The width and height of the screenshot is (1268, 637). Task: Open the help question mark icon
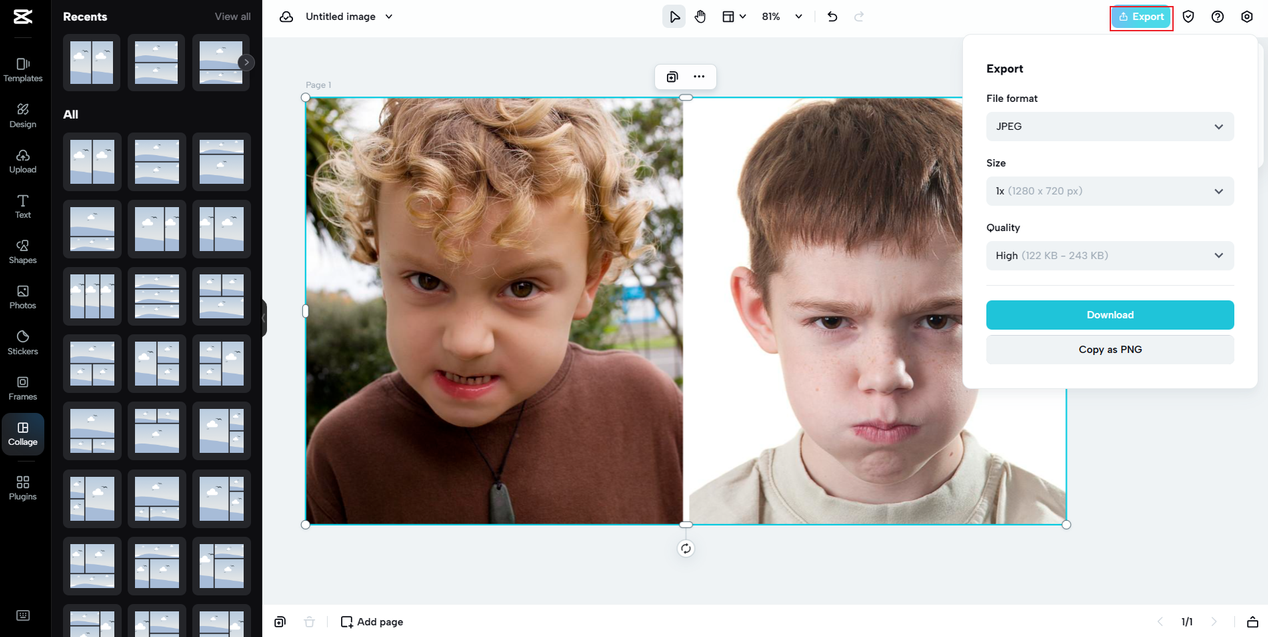1217,17
